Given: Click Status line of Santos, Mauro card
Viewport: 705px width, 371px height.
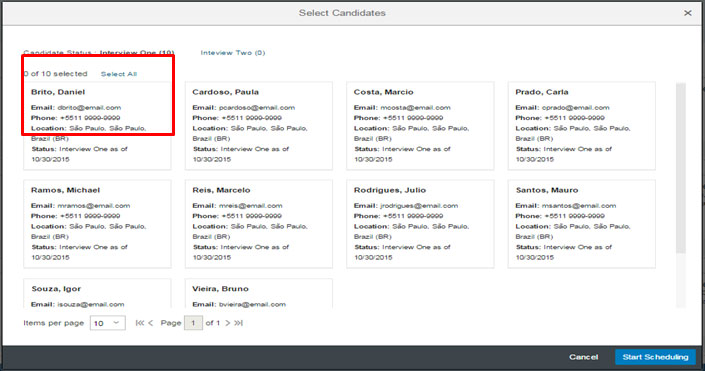Looking at the screenshot, I should point(564,252).
